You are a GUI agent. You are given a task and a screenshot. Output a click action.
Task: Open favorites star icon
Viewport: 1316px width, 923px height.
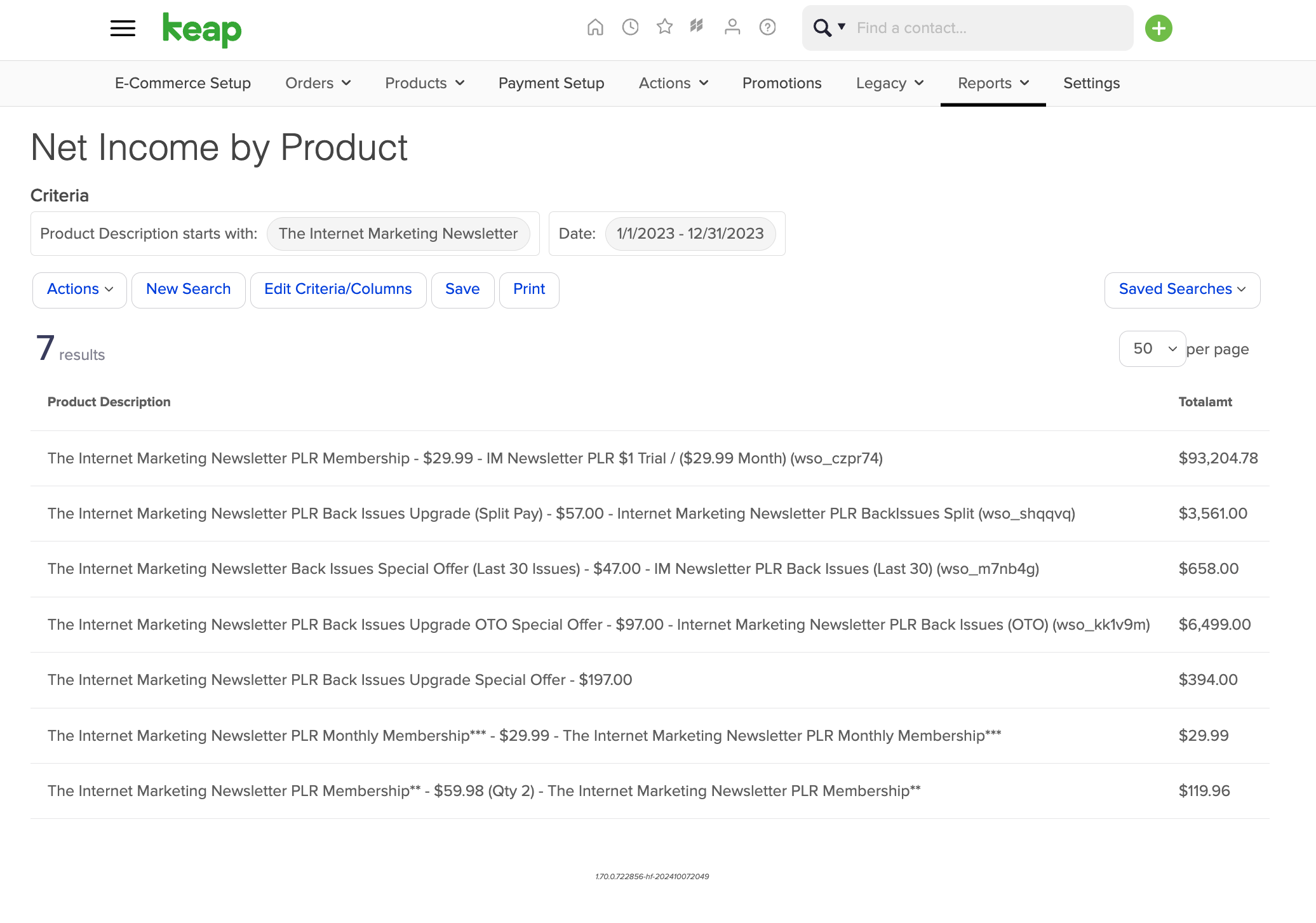coord(664,27)
